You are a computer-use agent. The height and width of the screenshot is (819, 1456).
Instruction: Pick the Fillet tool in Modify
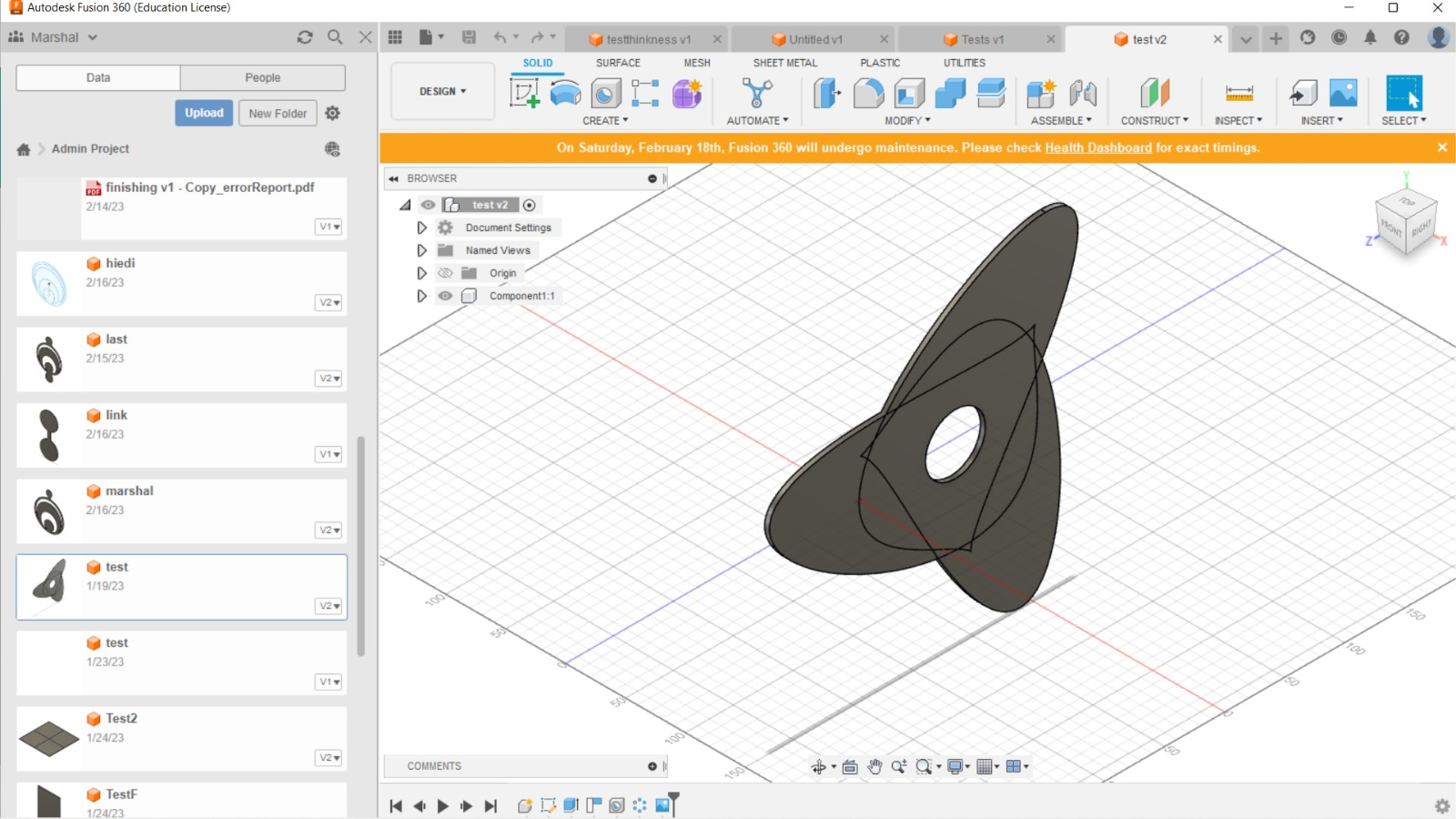[868, 93]
